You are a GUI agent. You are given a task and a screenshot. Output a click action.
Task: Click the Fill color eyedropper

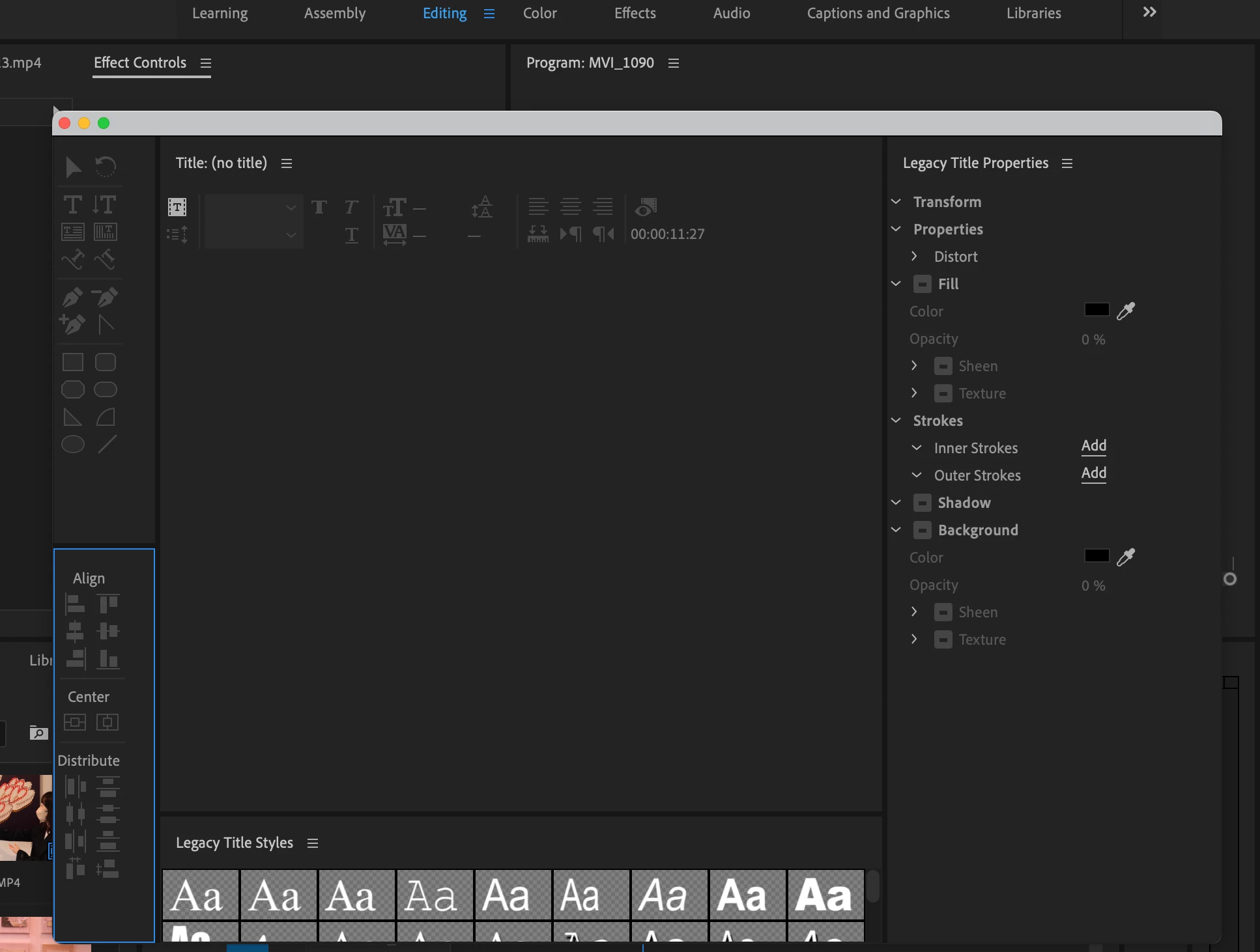(x=1126, y=311)
